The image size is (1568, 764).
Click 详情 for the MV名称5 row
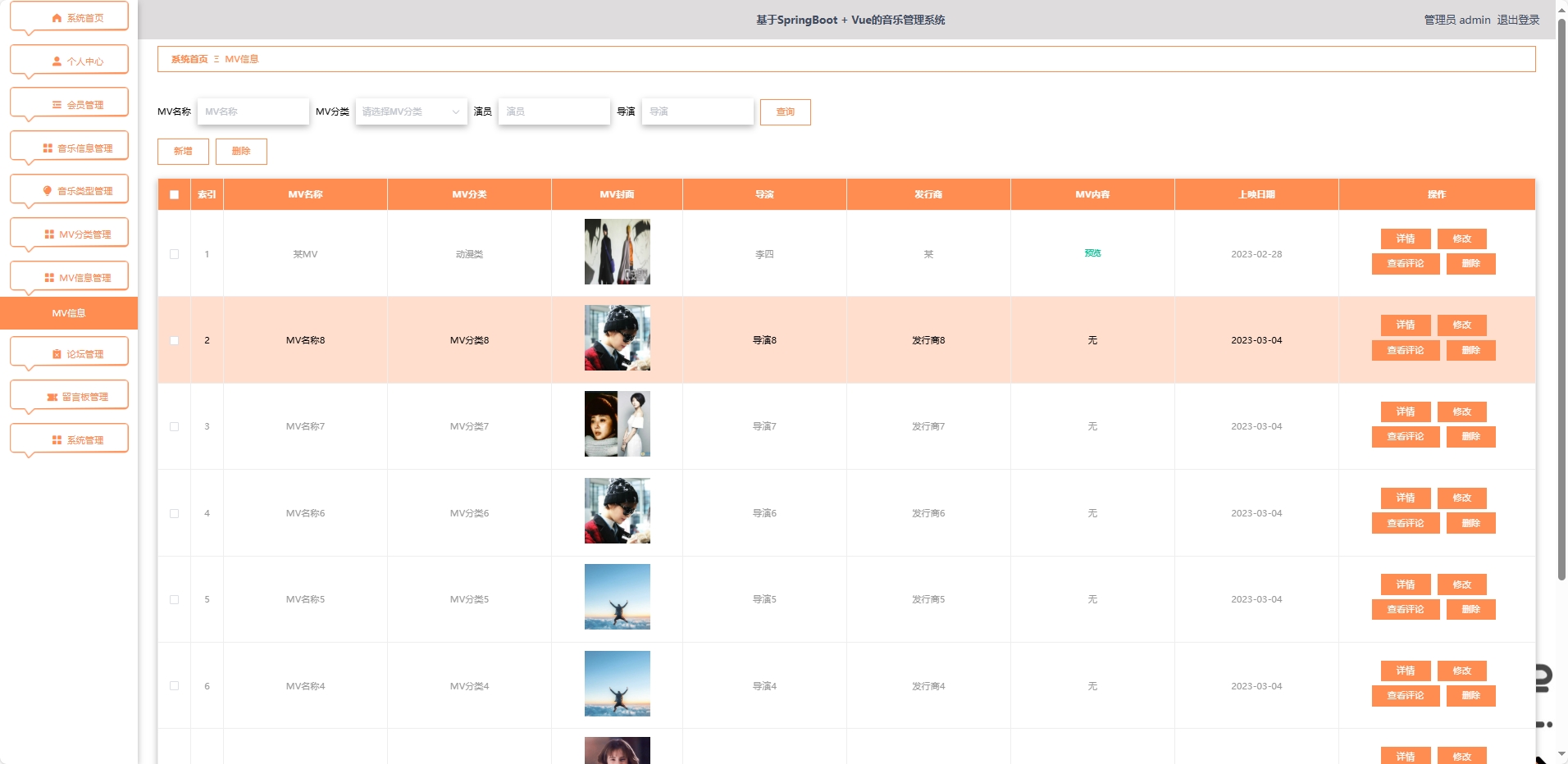[1406, 584]
